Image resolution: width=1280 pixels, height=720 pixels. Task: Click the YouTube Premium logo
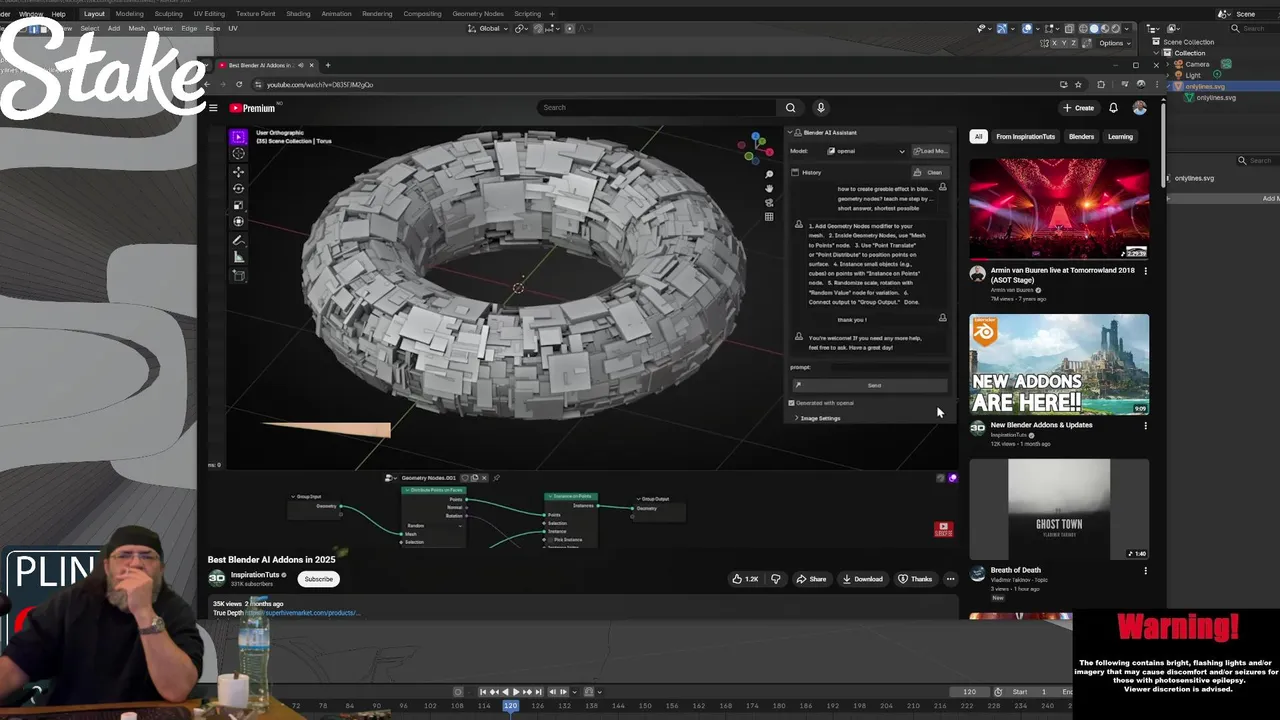pyautogui.click(x=253, y=108)
